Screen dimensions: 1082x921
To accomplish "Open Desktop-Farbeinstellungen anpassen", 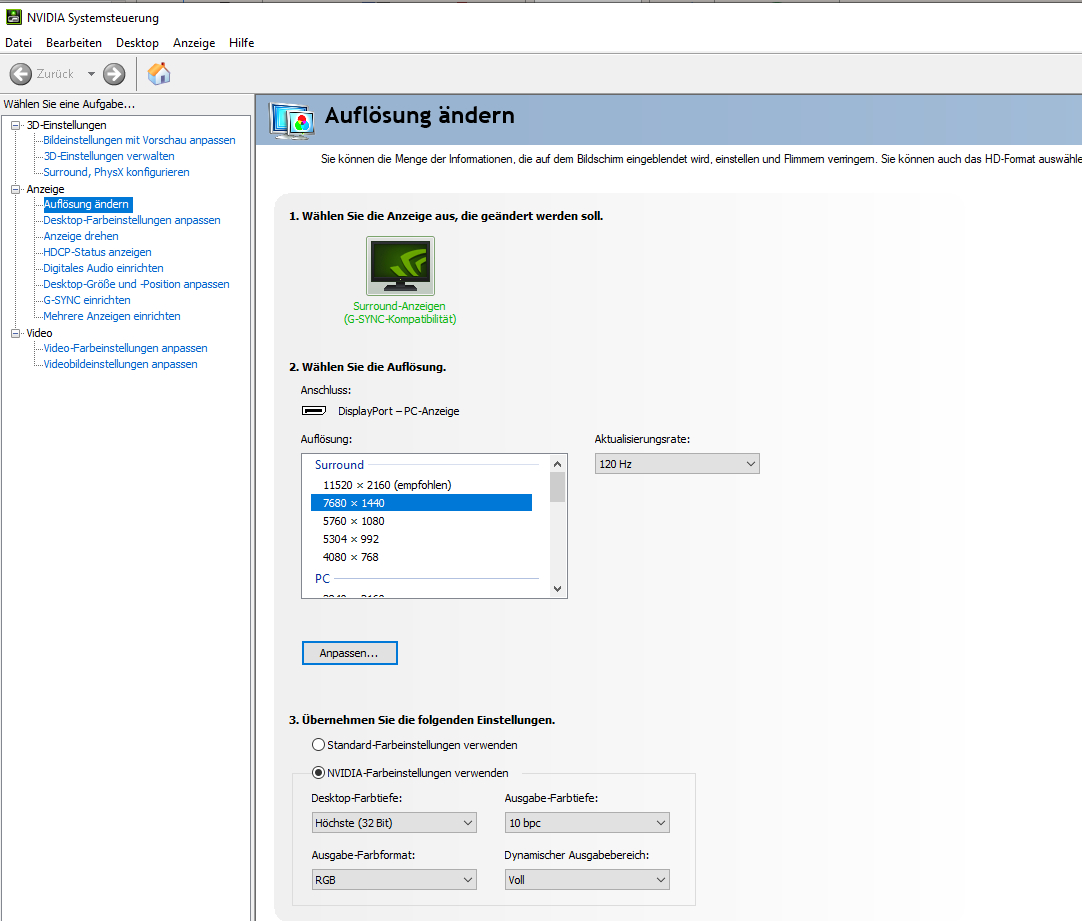I will coord(132,220).
